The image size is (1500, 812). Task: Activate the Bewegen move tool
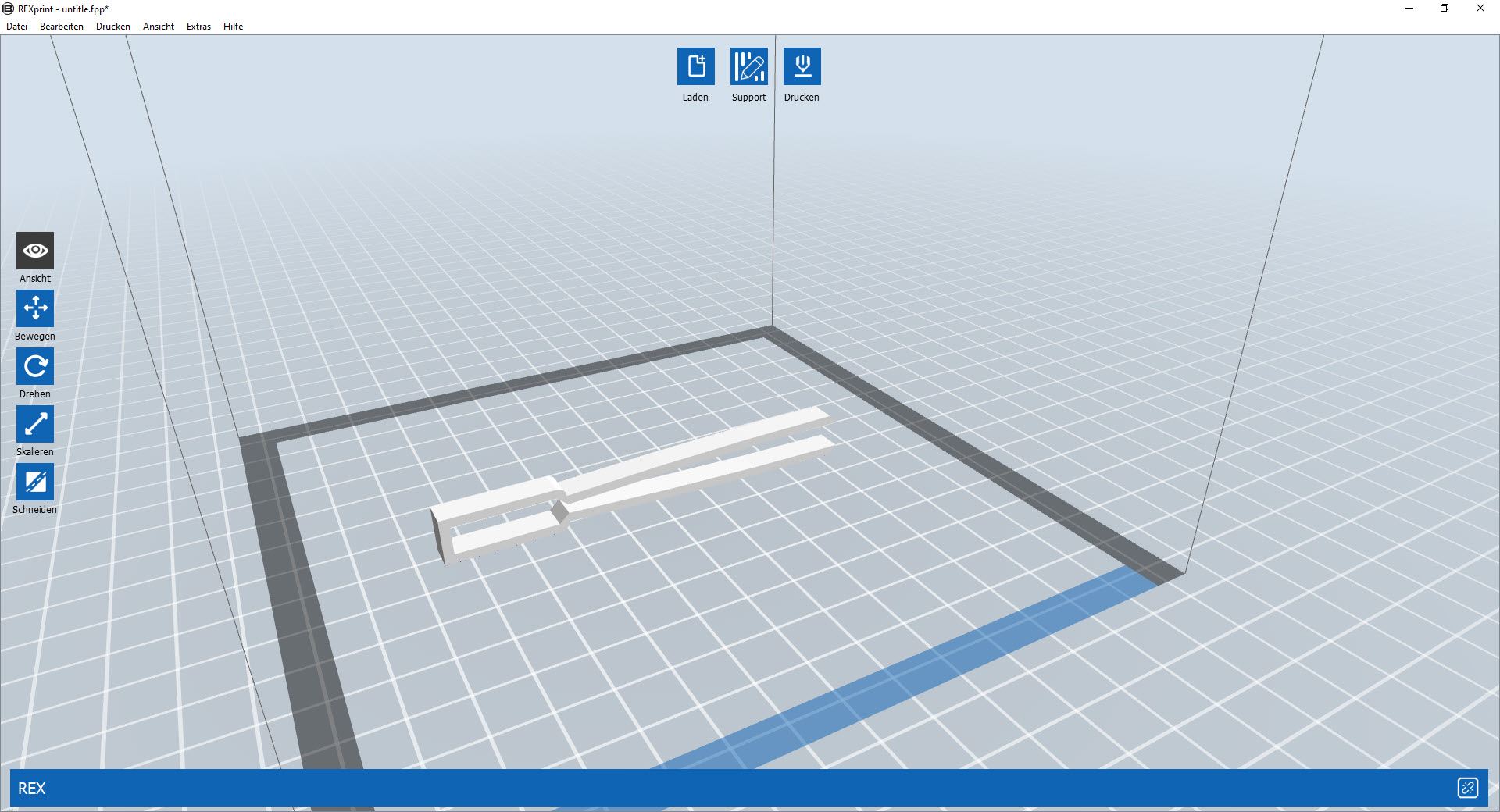tap(35, 308)
